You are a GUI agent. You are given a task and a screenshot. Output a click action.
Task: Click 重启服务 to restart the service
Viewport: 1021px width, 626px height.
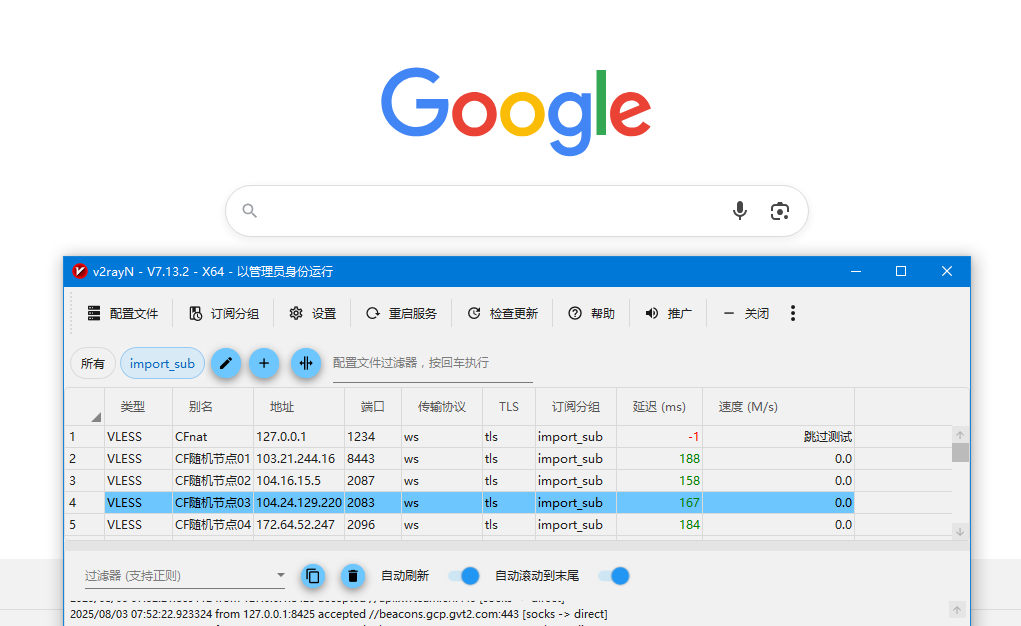click(x=401, y=313)
